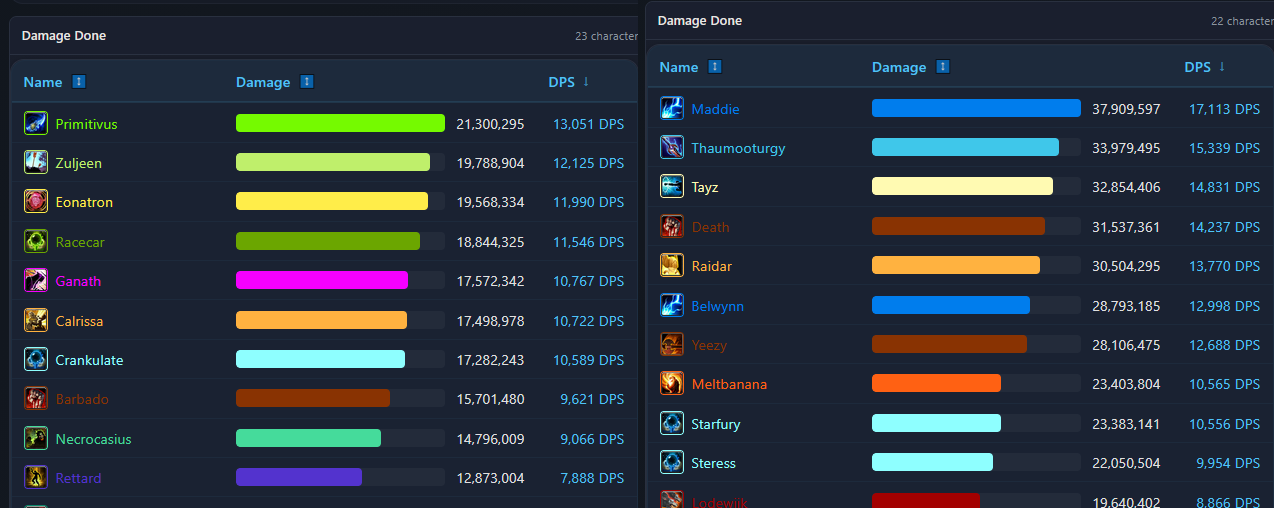The height and width of the screenshot is (508, 1274).
Task: Click the right table's Damage Done panel title
Action: [700, 21]
